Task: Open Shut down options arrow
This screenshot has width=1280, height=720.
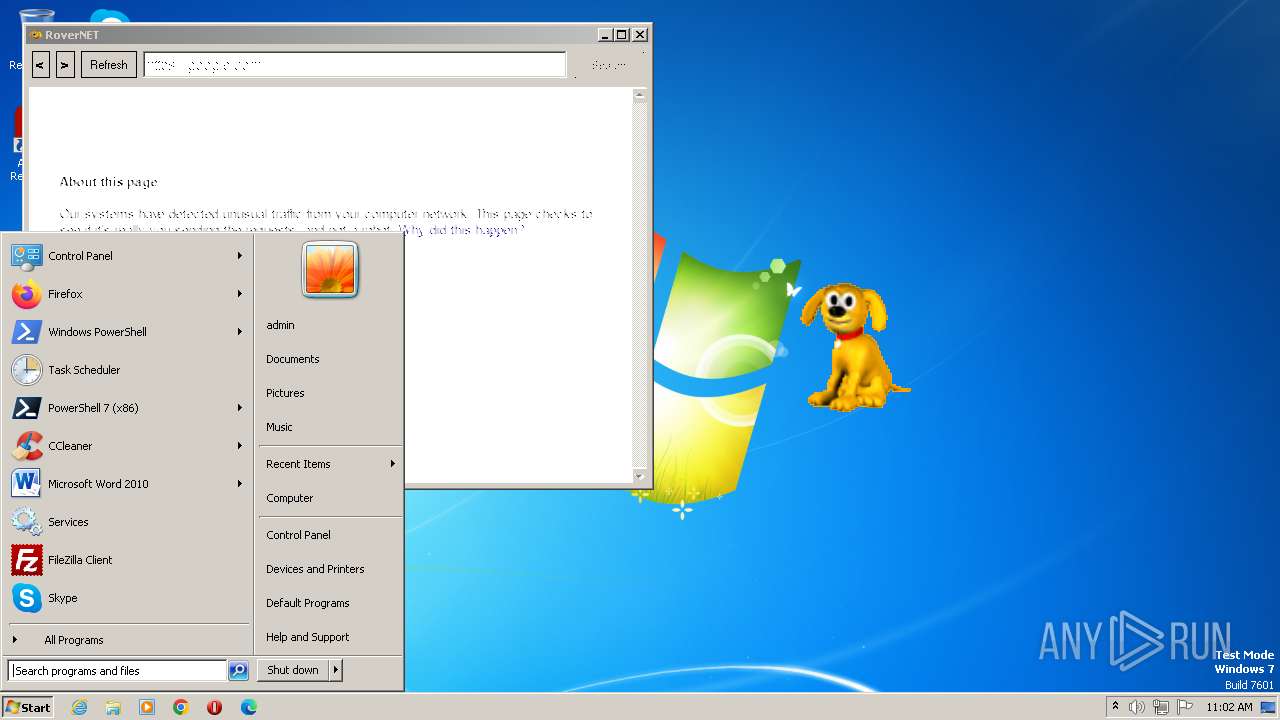Action: [336, 670]
